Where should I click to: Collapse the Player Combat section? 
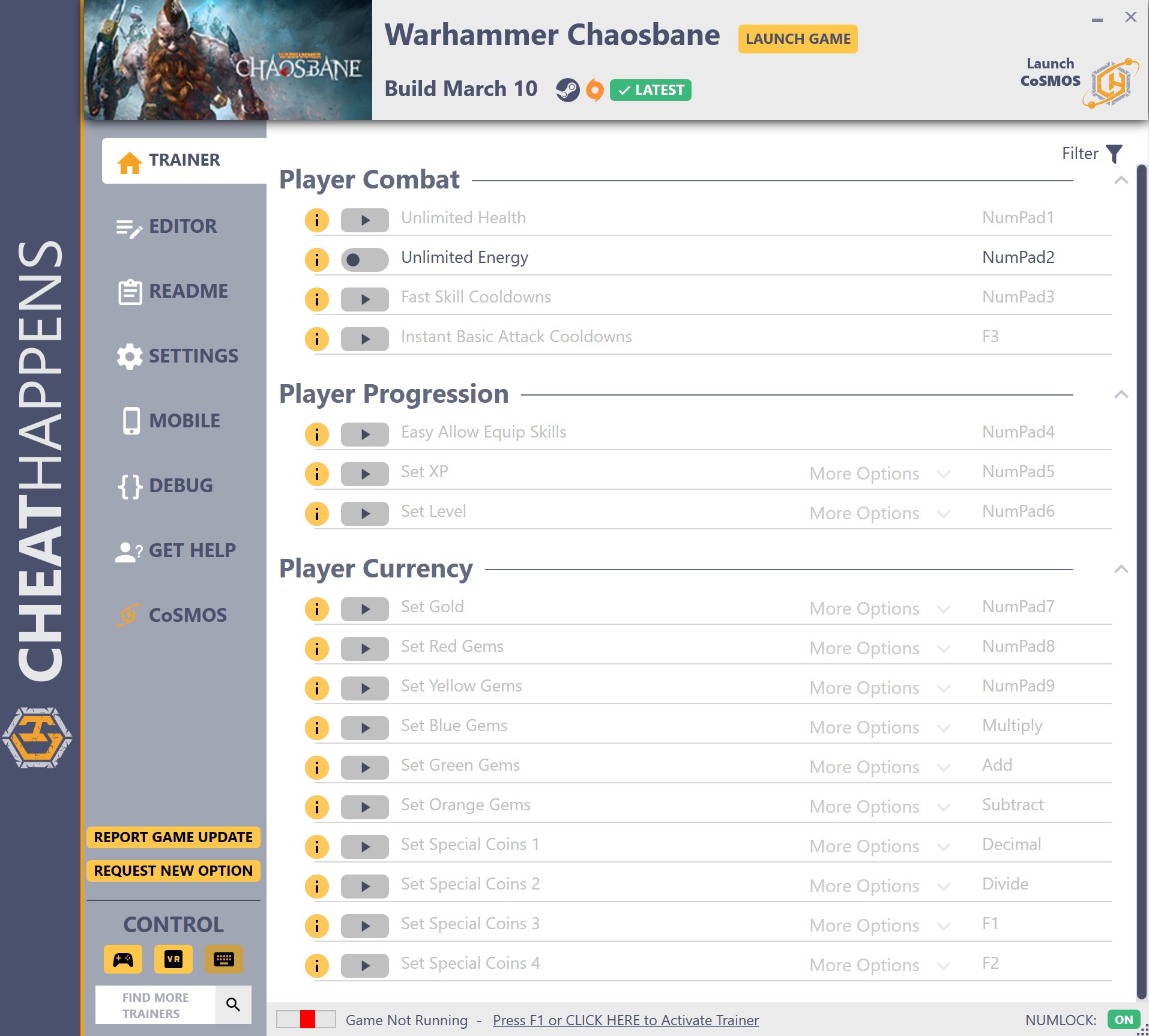pos(1121,180)
